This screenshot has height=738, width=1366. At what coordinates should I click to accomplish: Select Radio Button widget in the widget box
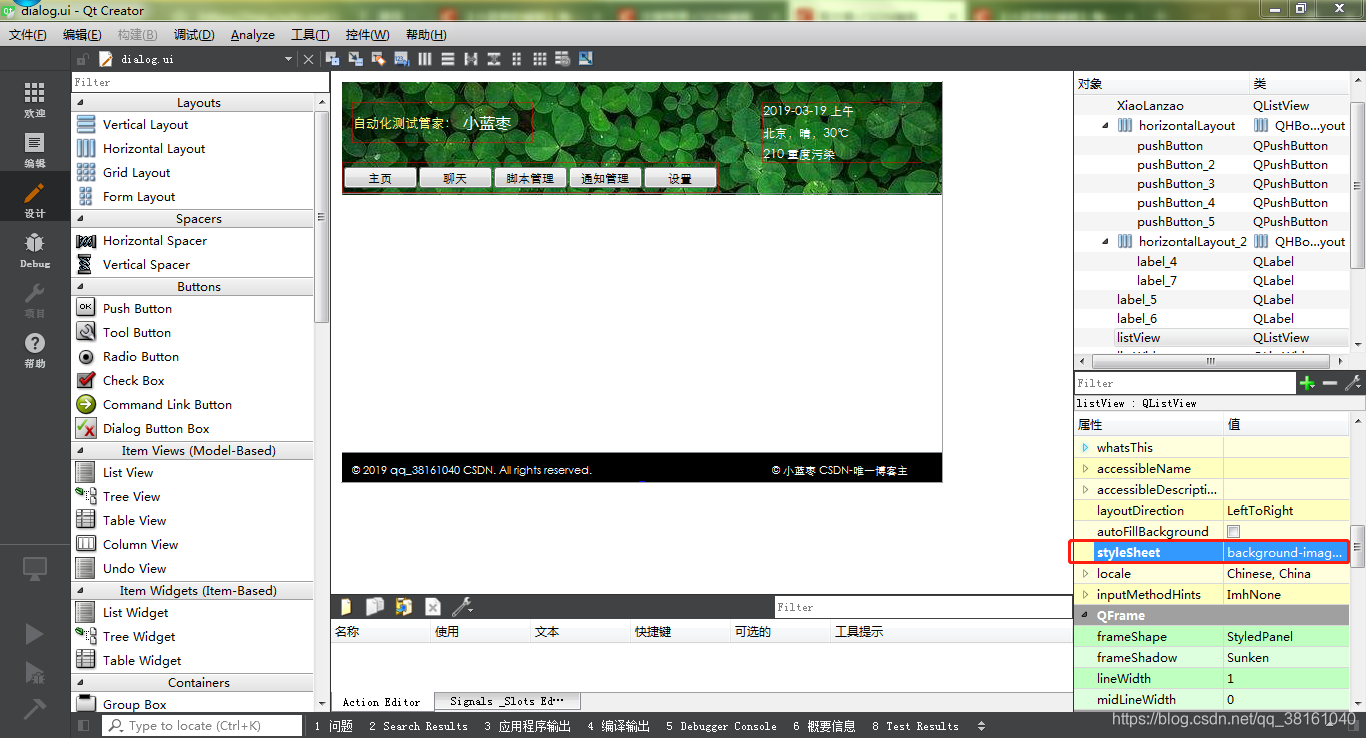pos(140,356)
